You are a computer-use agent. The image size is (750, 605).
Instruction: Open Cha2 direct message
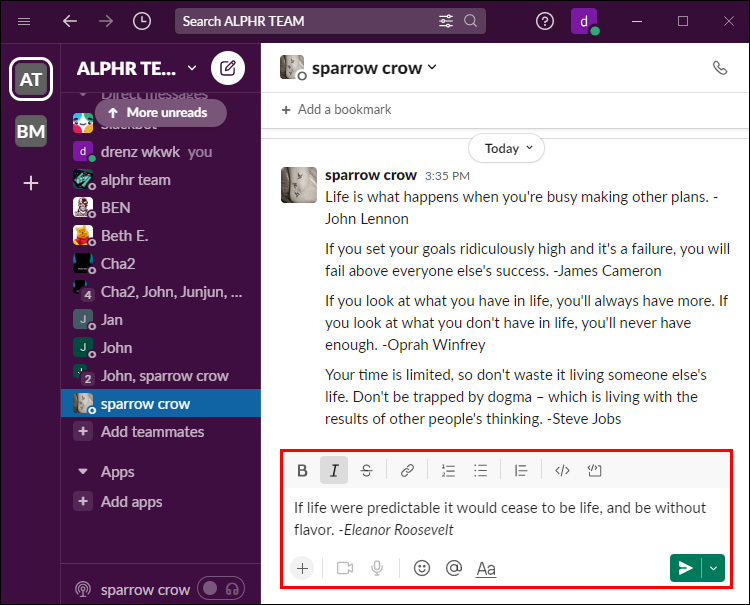(161, 264)
